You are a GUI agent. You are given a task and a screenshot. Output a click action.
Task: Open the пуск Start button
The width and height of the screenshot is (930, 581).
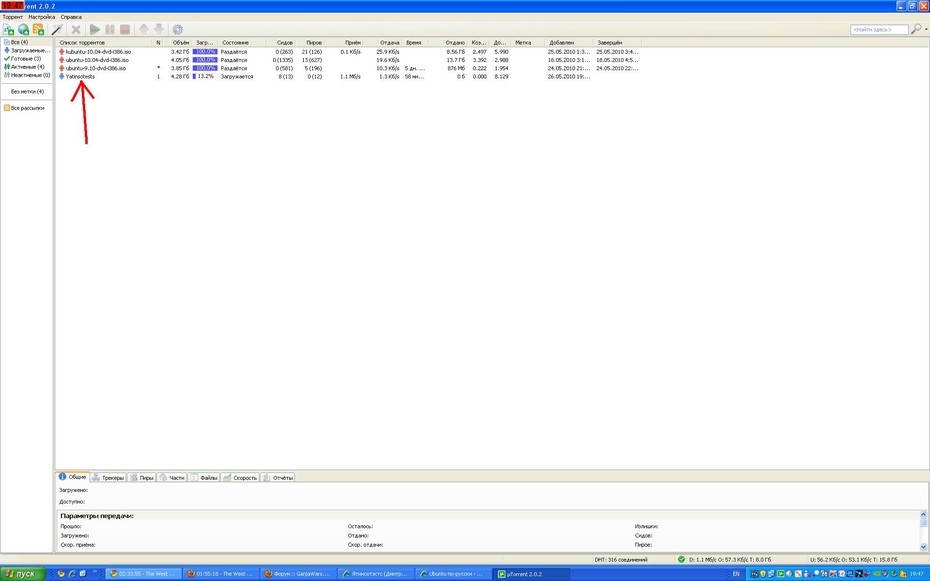tap(23, 574)
